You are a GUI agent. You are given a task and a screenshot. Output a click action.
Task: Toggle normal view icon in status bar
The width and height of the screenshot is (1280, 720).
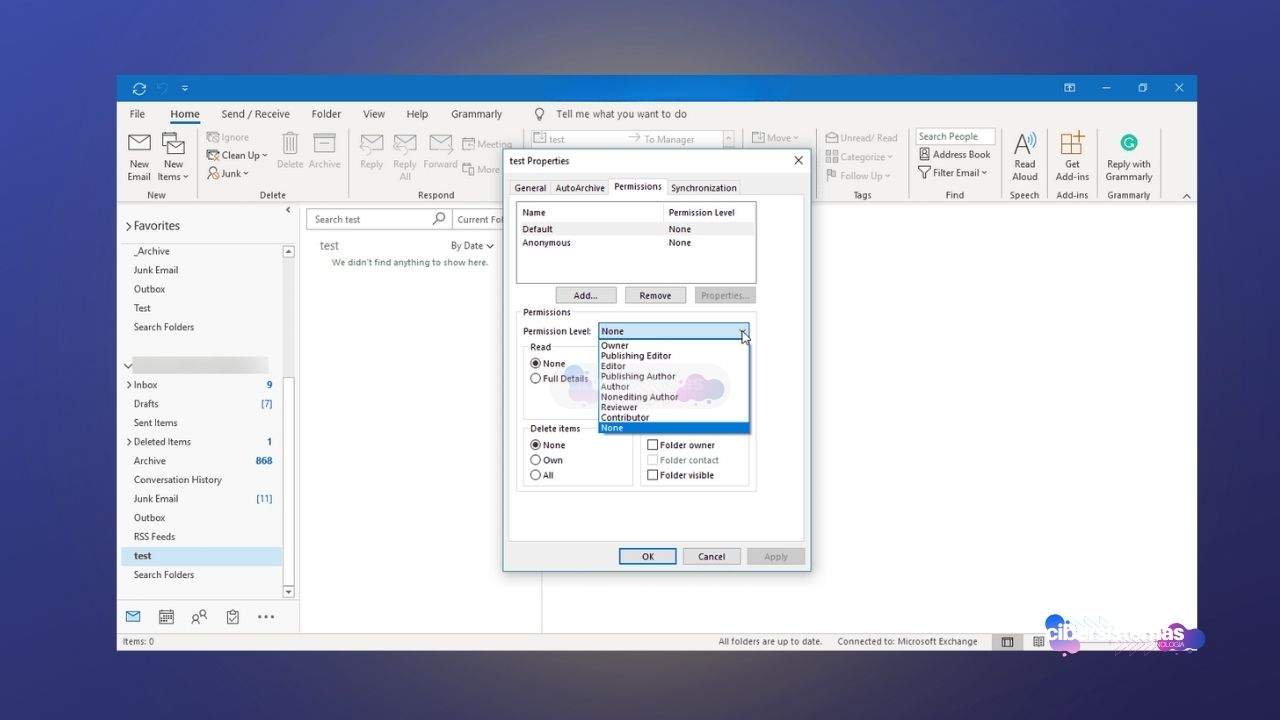click(x=1007, y=642)
